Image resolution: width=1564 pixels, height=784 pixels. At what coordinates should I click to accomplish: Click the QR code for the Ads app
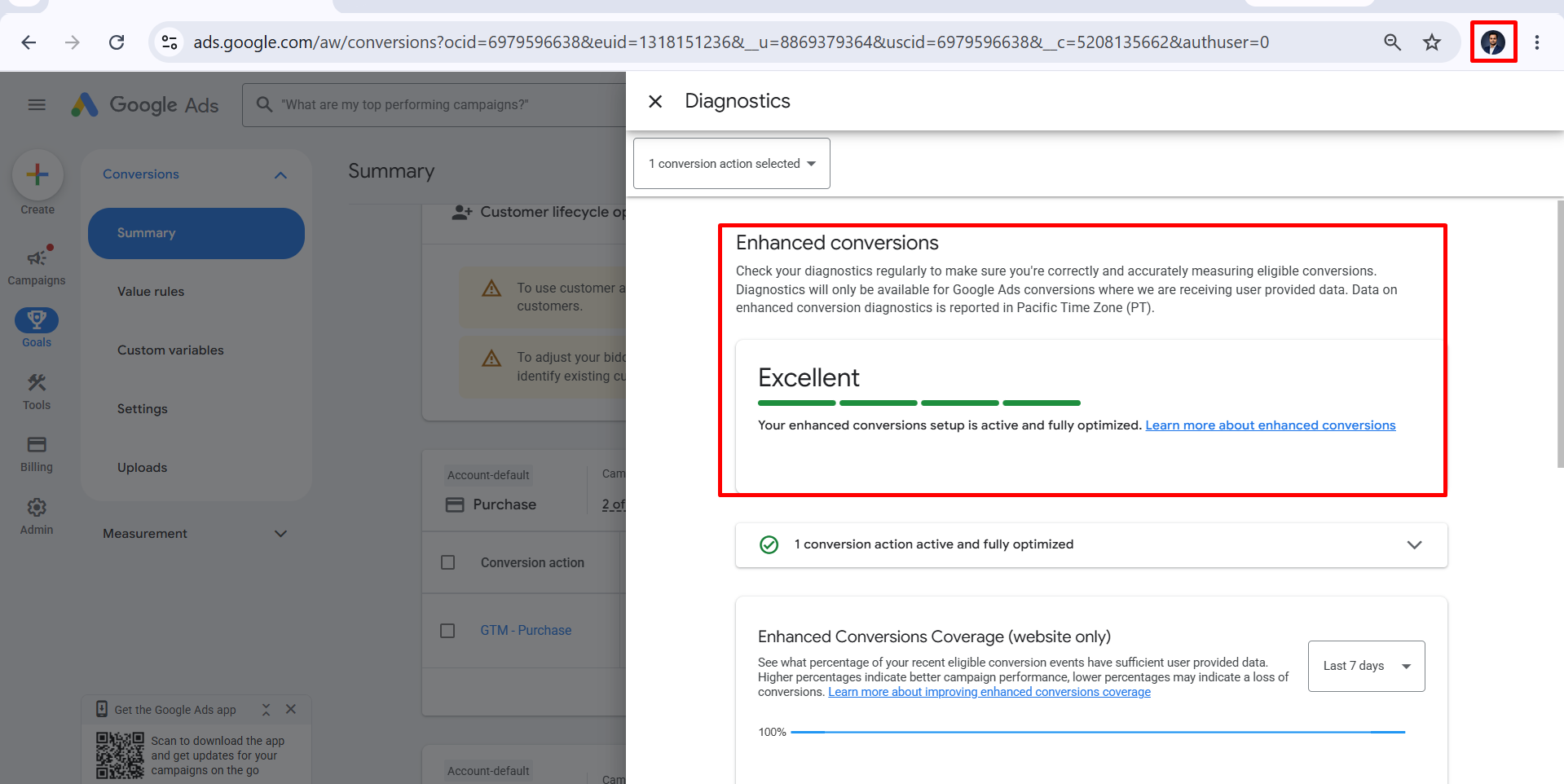coord(120,755)
